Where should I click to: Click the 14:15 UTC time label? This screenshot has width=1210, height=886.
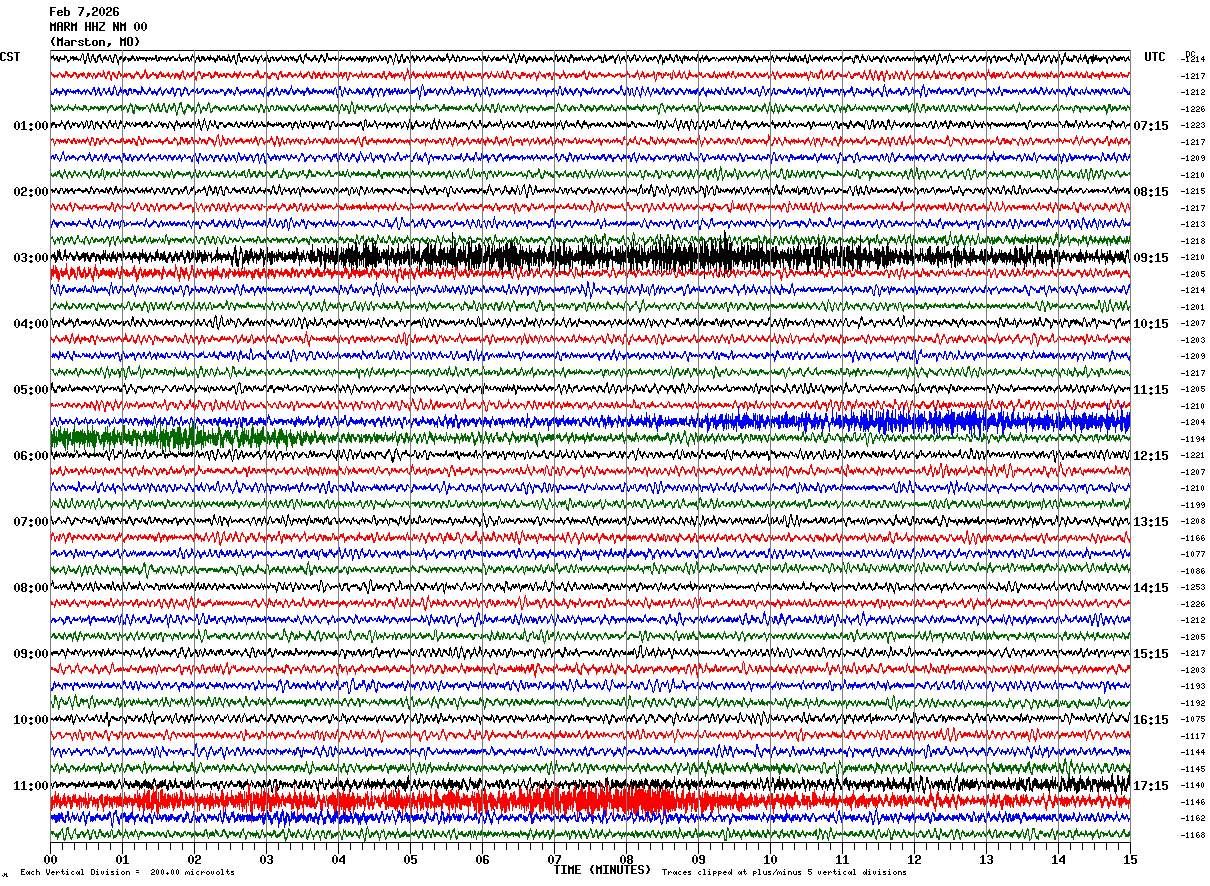tap(1151, 588)
